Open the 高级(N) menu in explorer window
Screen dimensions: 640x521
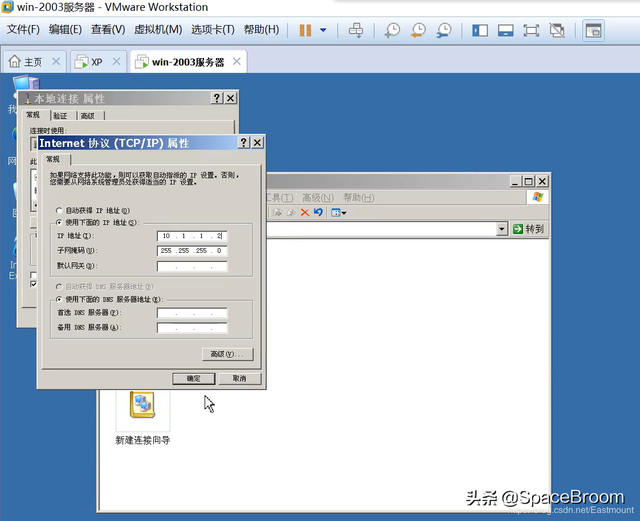(318, 198)
